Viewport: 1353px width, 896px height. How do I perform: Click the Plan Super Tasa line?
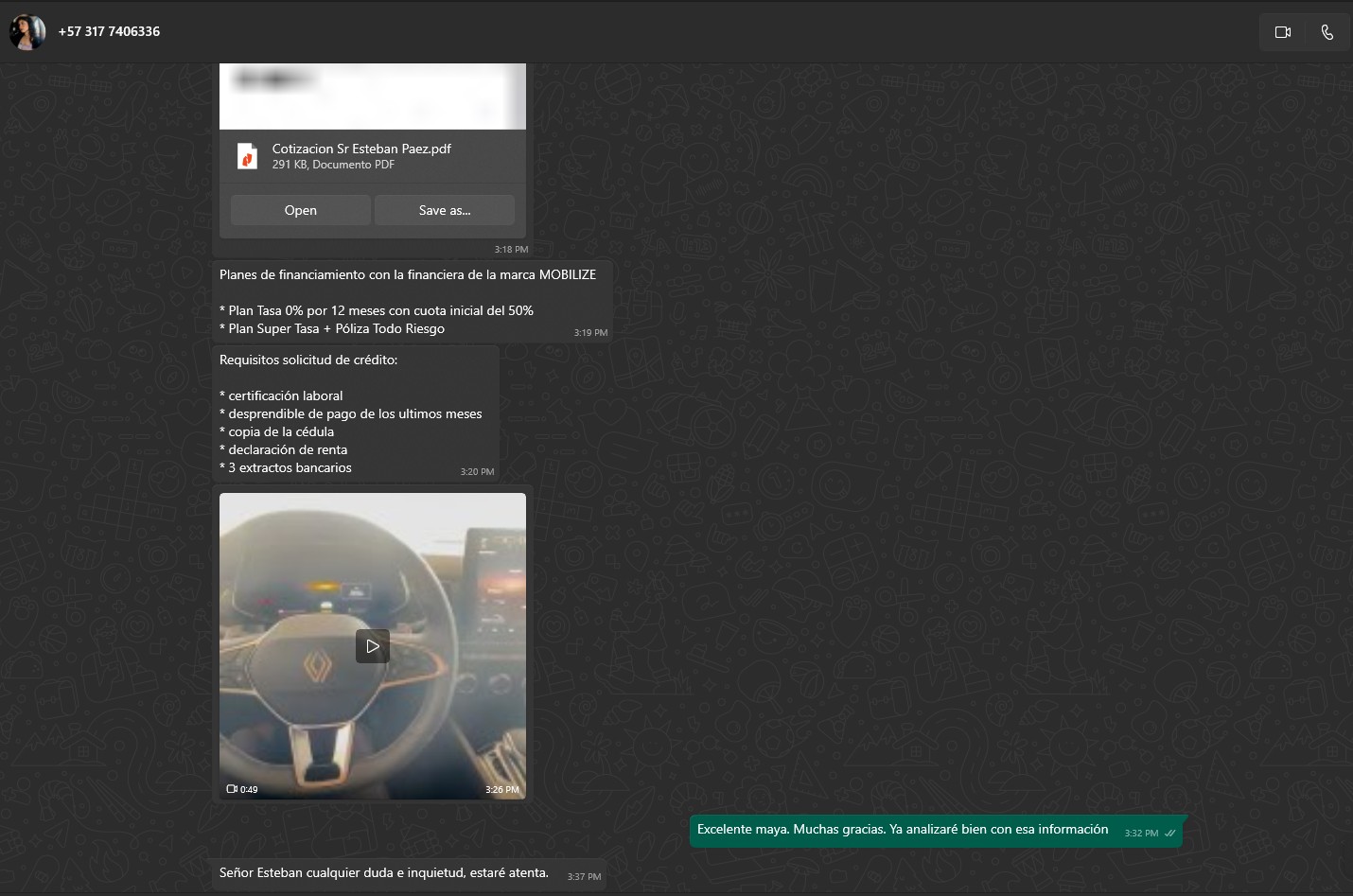pyautogui.click(x=332, y=328)
